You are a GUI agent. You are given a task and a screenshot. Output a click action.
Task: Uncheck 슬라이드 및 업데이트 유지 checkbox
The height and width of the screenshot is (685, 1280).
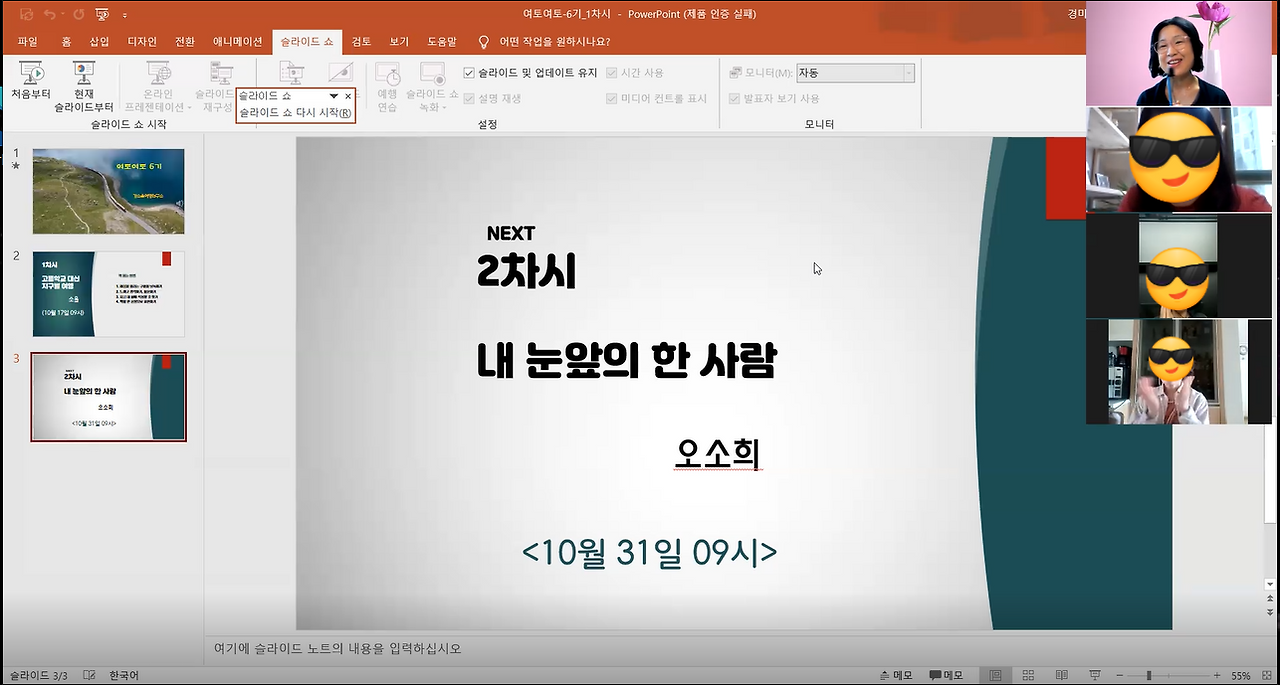(469, 72)
